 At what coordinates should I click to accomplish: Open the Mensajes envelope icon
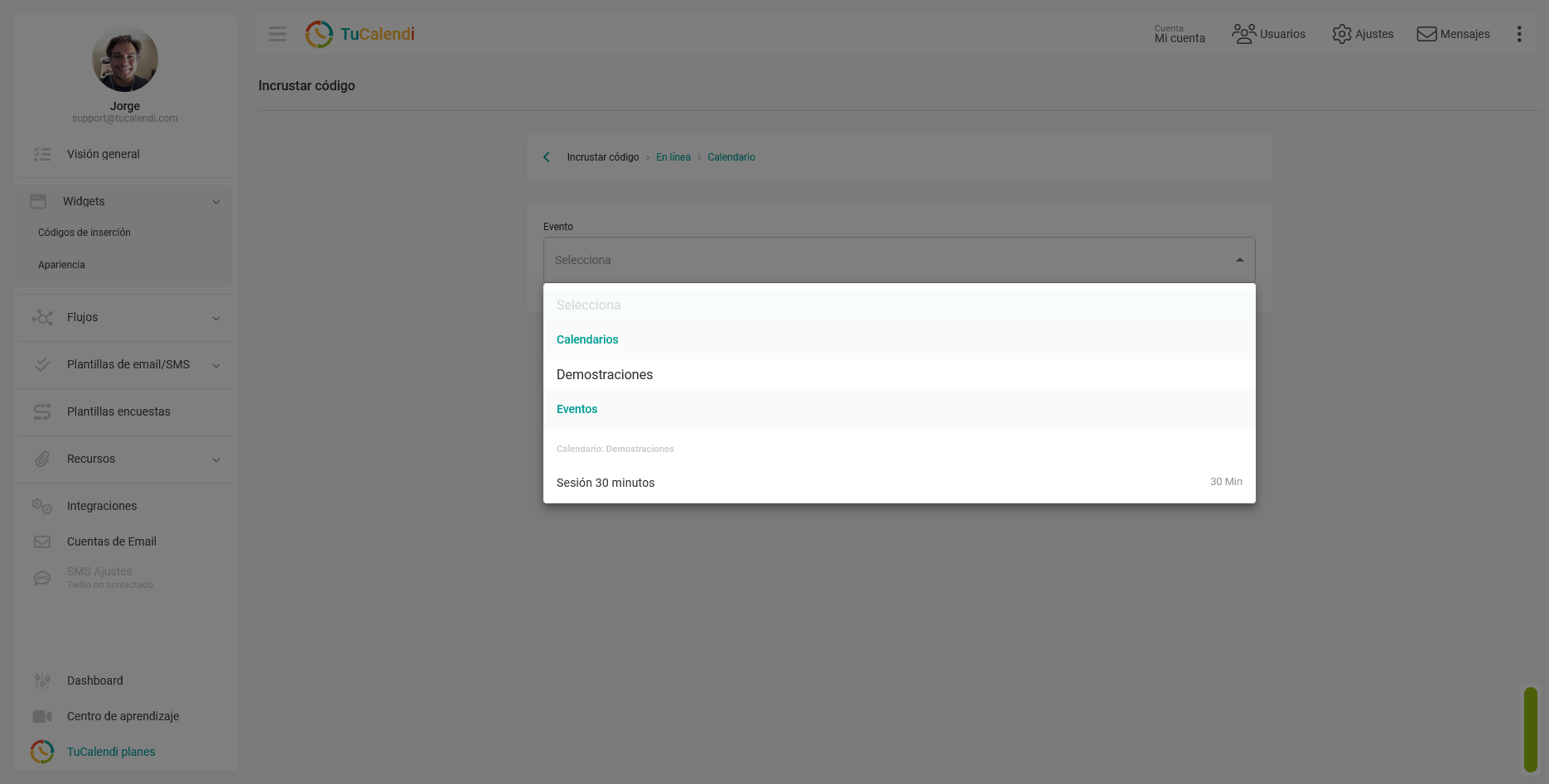(x=1426, y=34)
